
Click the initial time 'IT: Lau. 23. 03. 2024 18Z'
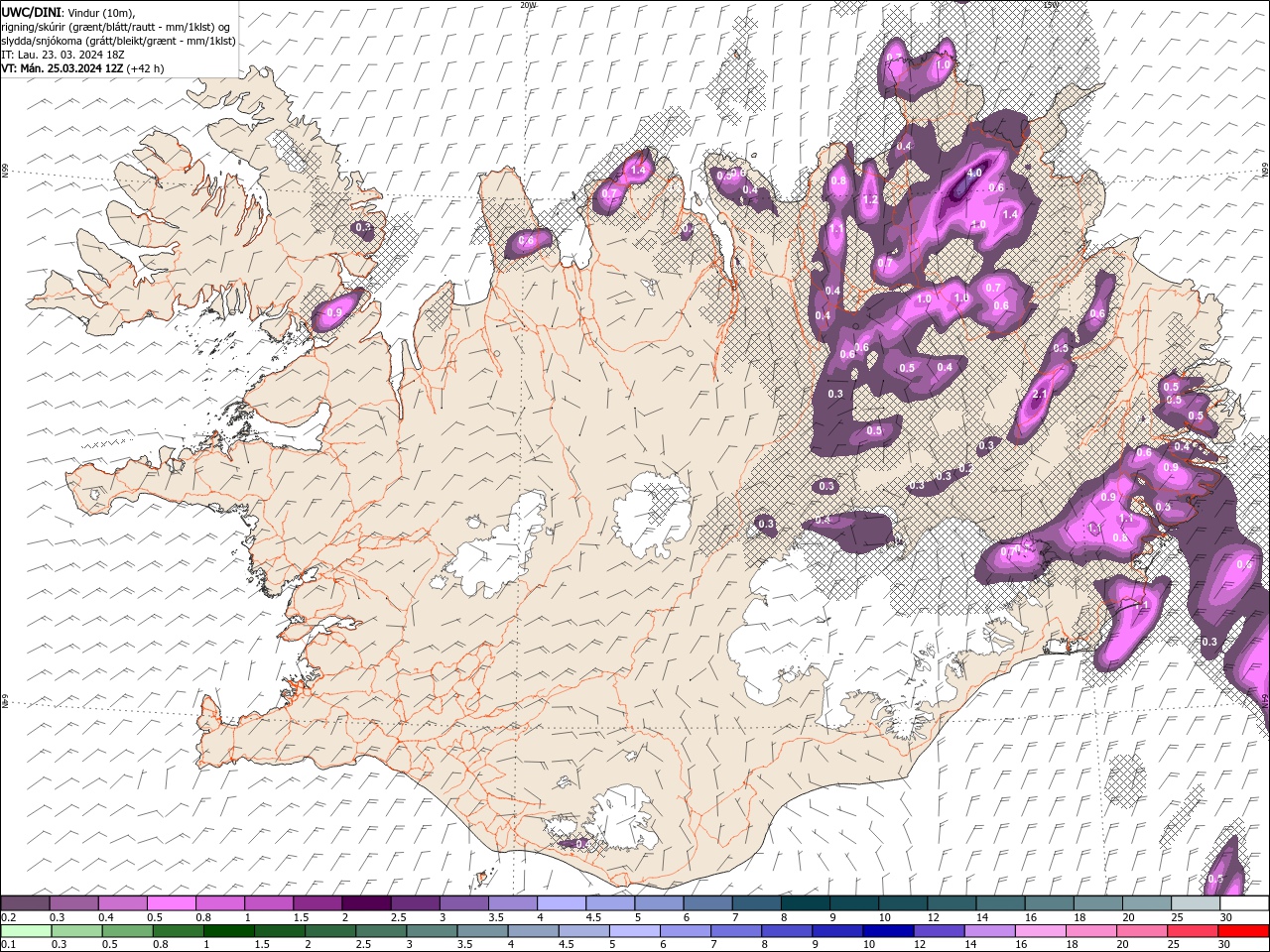[64, 55]
